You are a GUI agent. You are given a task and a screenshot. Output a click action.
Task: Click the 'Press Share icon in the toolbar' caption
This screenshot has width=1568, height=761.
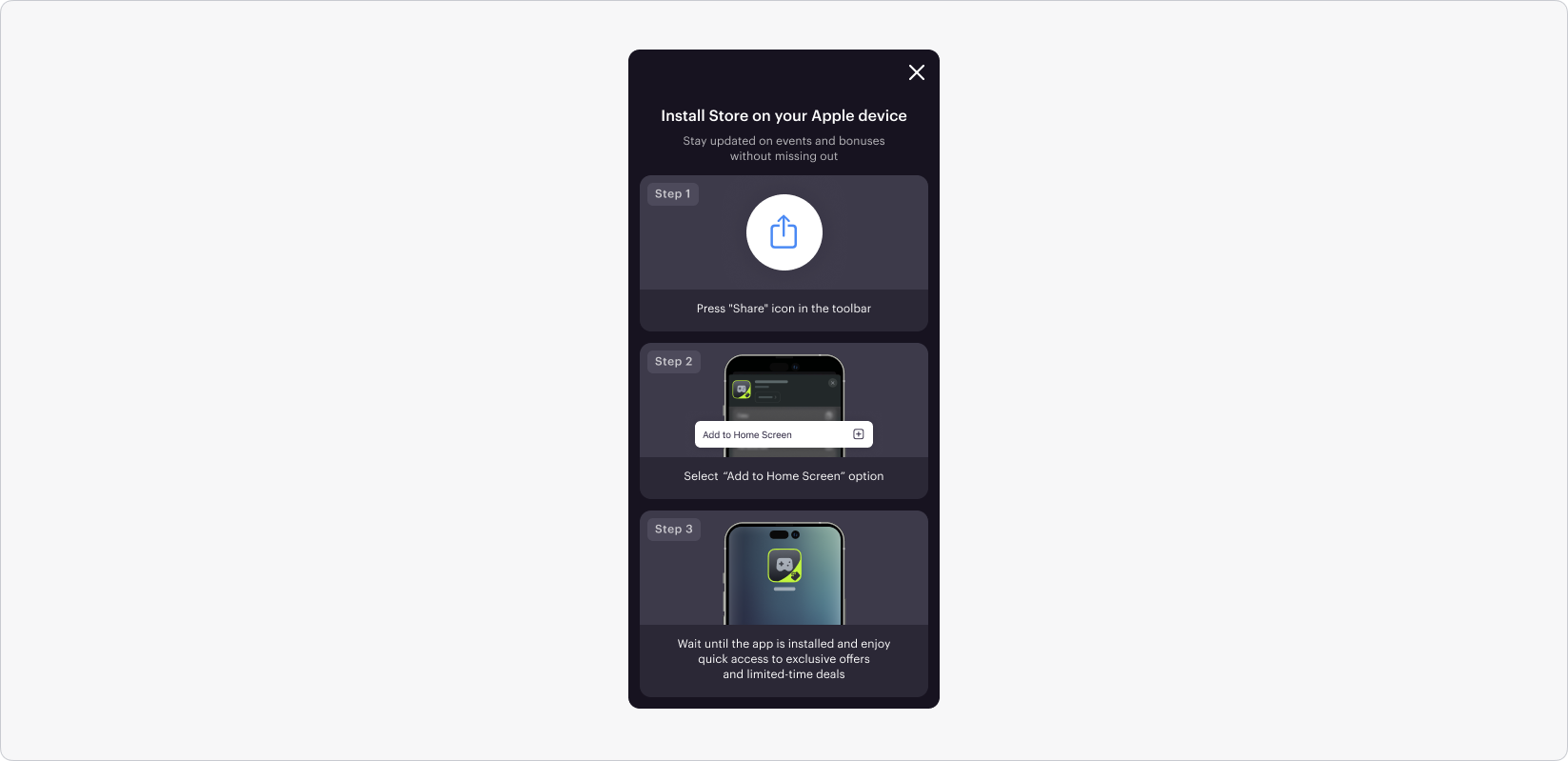[784, 309]
